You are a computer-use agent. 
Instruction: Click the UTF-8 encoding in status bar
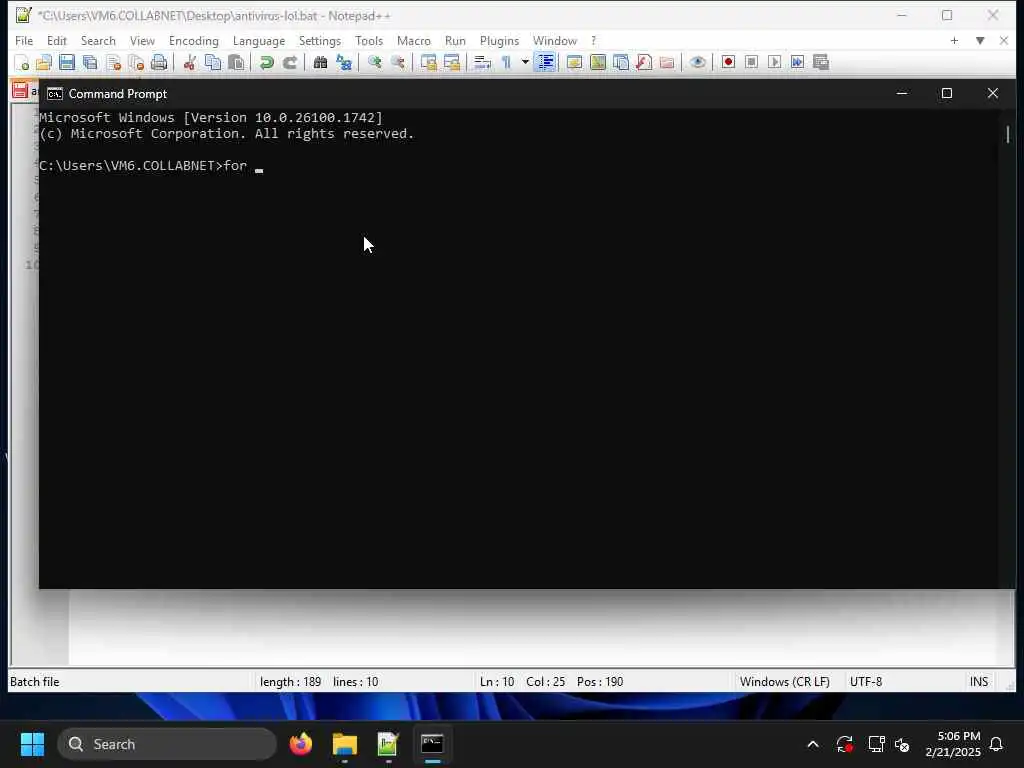pos(866,682)
